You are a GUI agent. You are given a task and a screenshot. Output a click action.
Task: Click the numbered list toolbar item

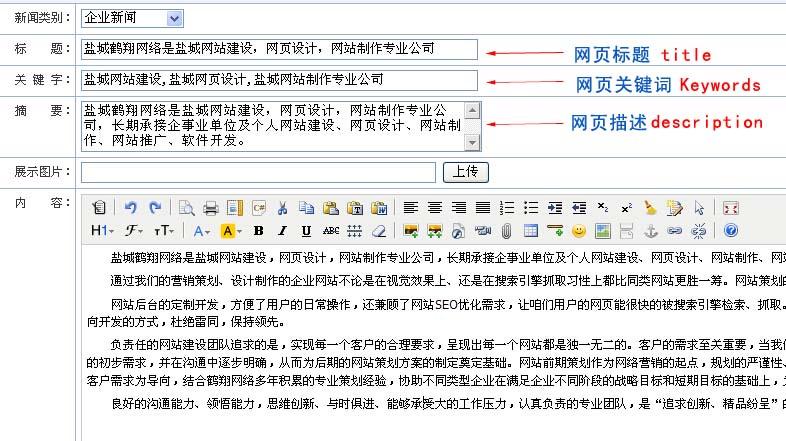tap(507, 208)
